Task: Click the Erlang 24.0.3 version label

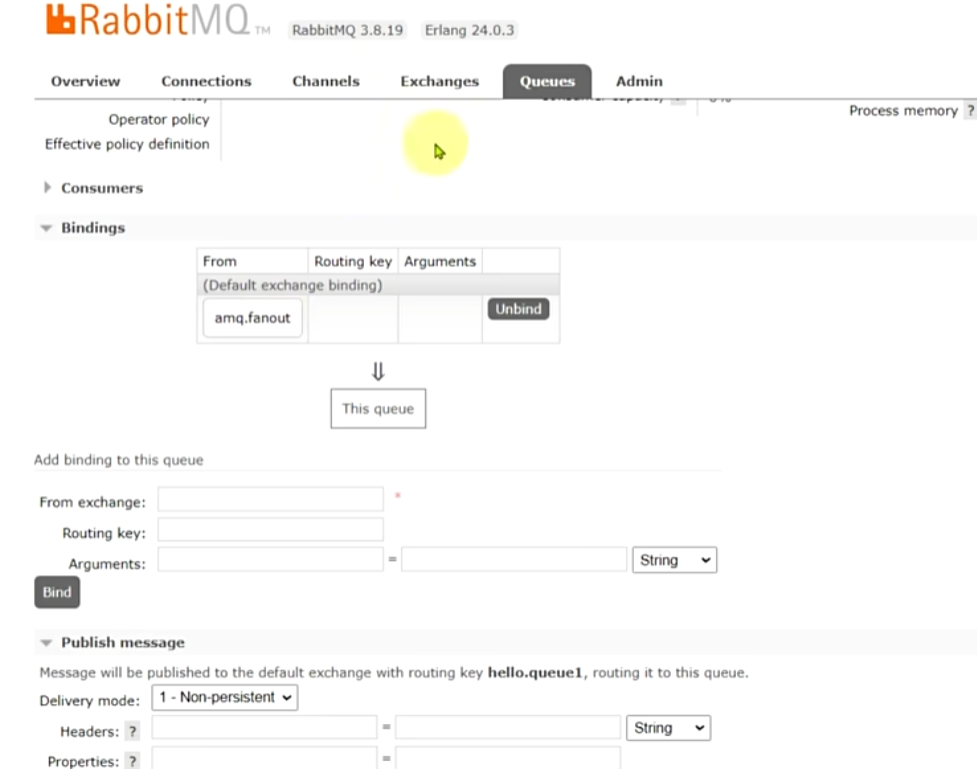Action: [x=470, y=31]
